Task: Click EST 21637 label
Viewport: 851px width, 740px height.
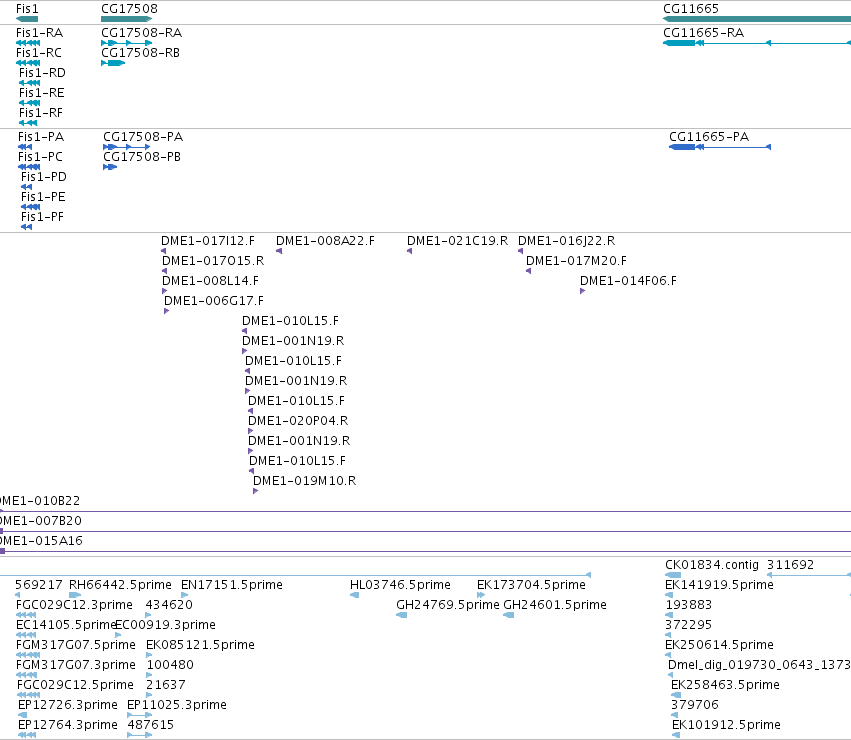Action: tap(166, 686)
